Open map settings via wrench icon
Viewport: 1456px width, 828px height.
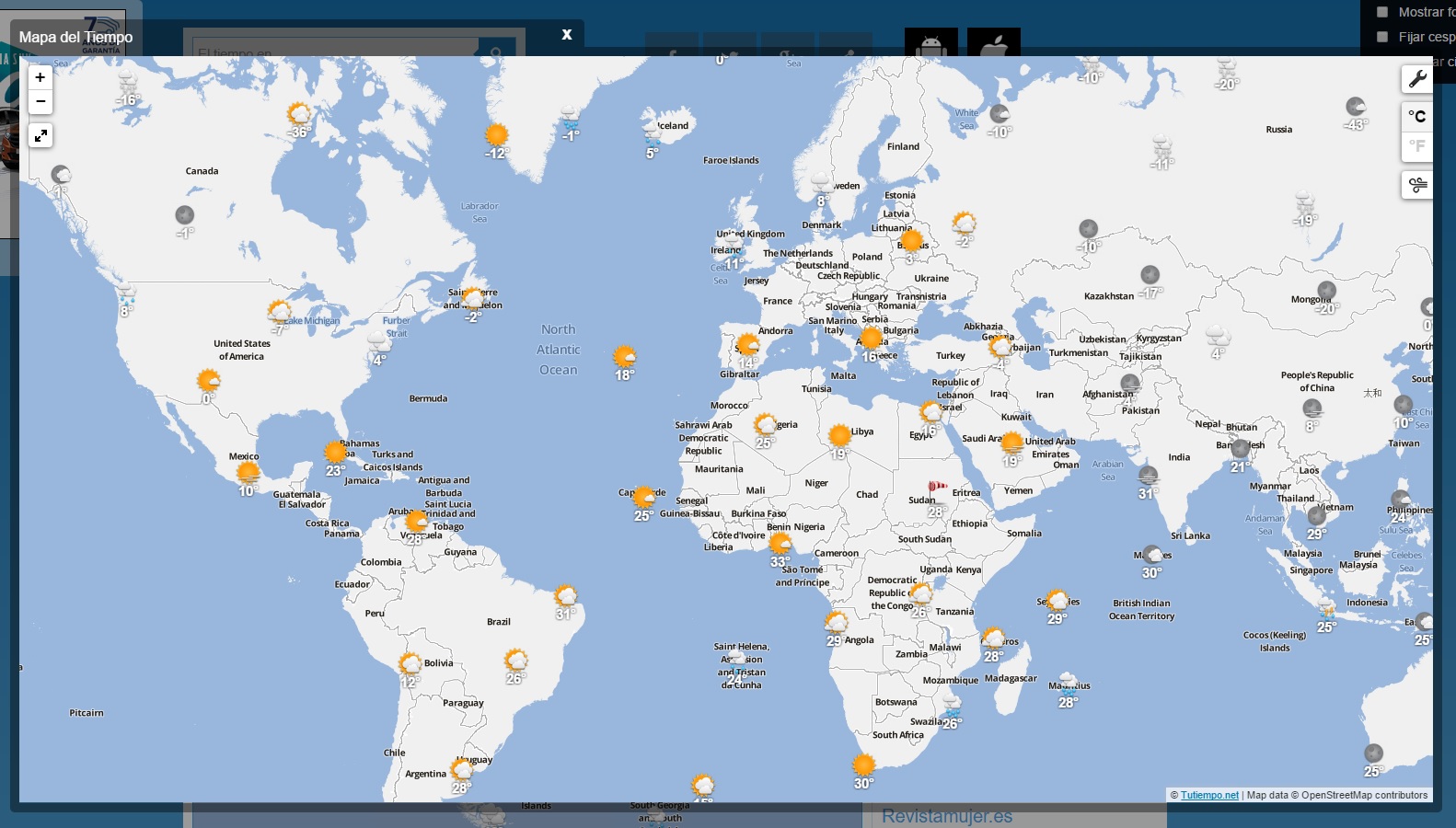tap(1417, 79)
